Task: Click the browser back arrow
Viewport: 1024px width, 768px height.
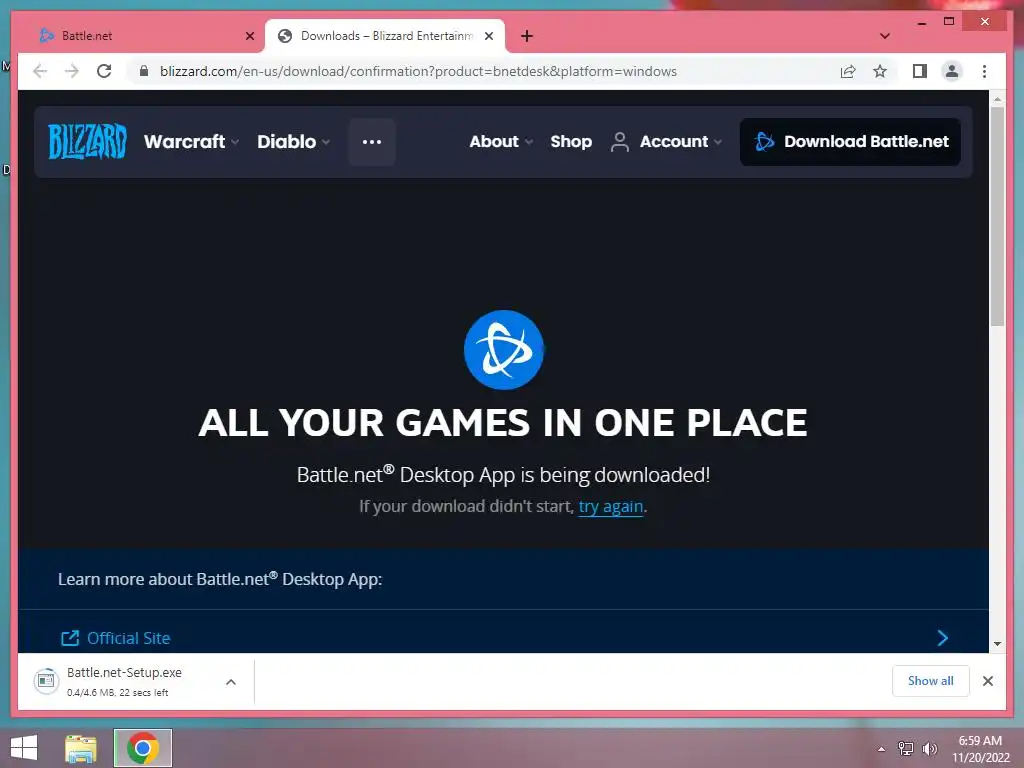Action: click(40, 71)
